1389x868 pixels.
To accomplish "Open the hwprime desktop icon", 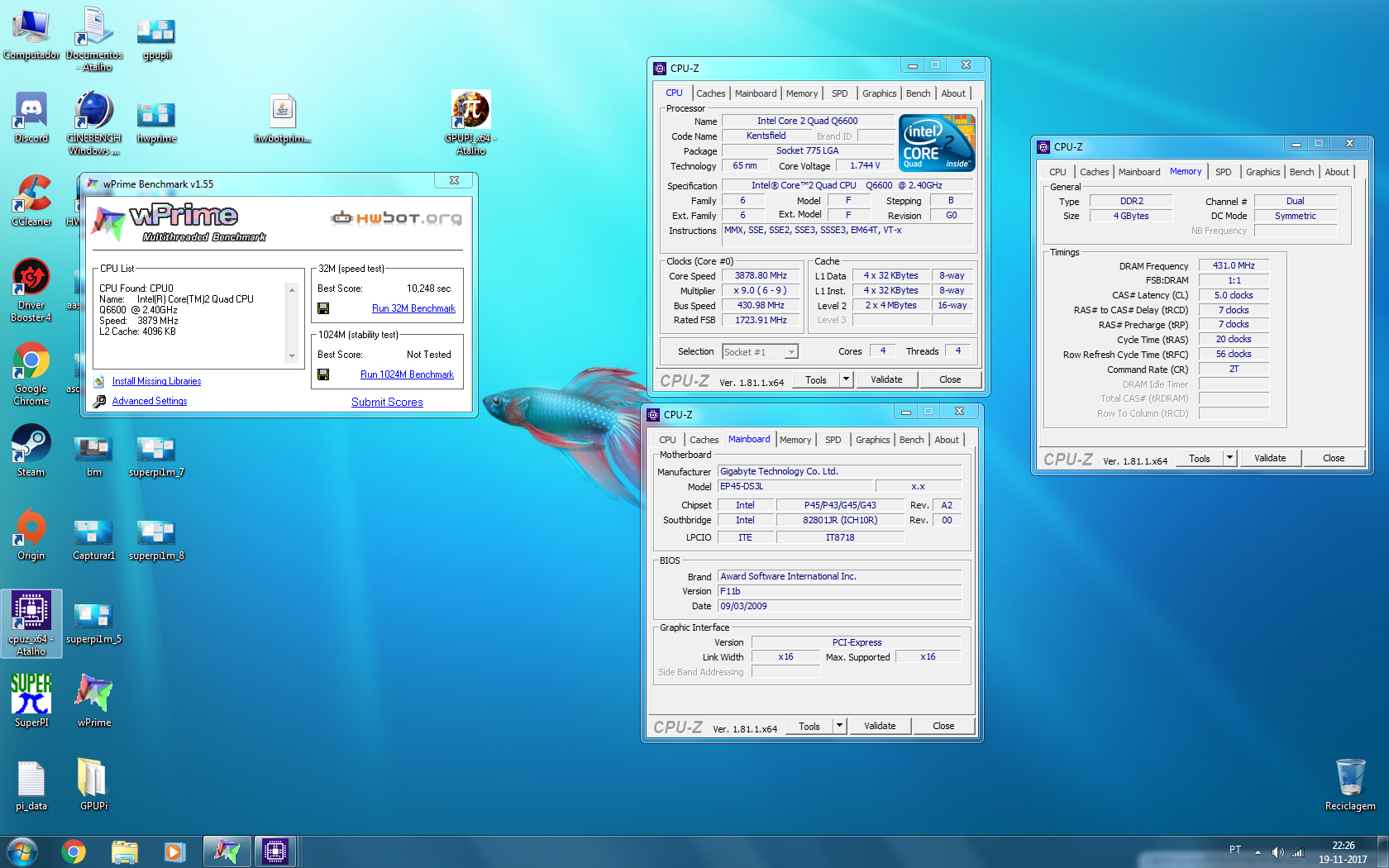I will [157, 122].
